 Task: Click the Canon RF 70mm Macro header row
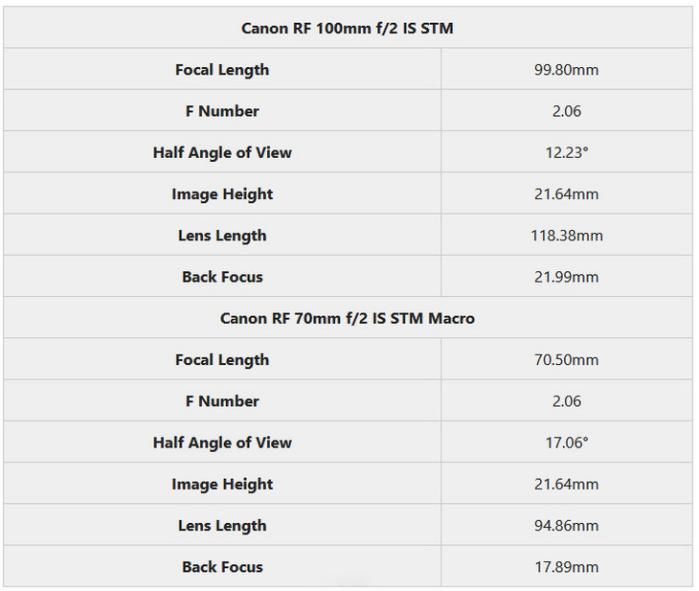point(347,318)
